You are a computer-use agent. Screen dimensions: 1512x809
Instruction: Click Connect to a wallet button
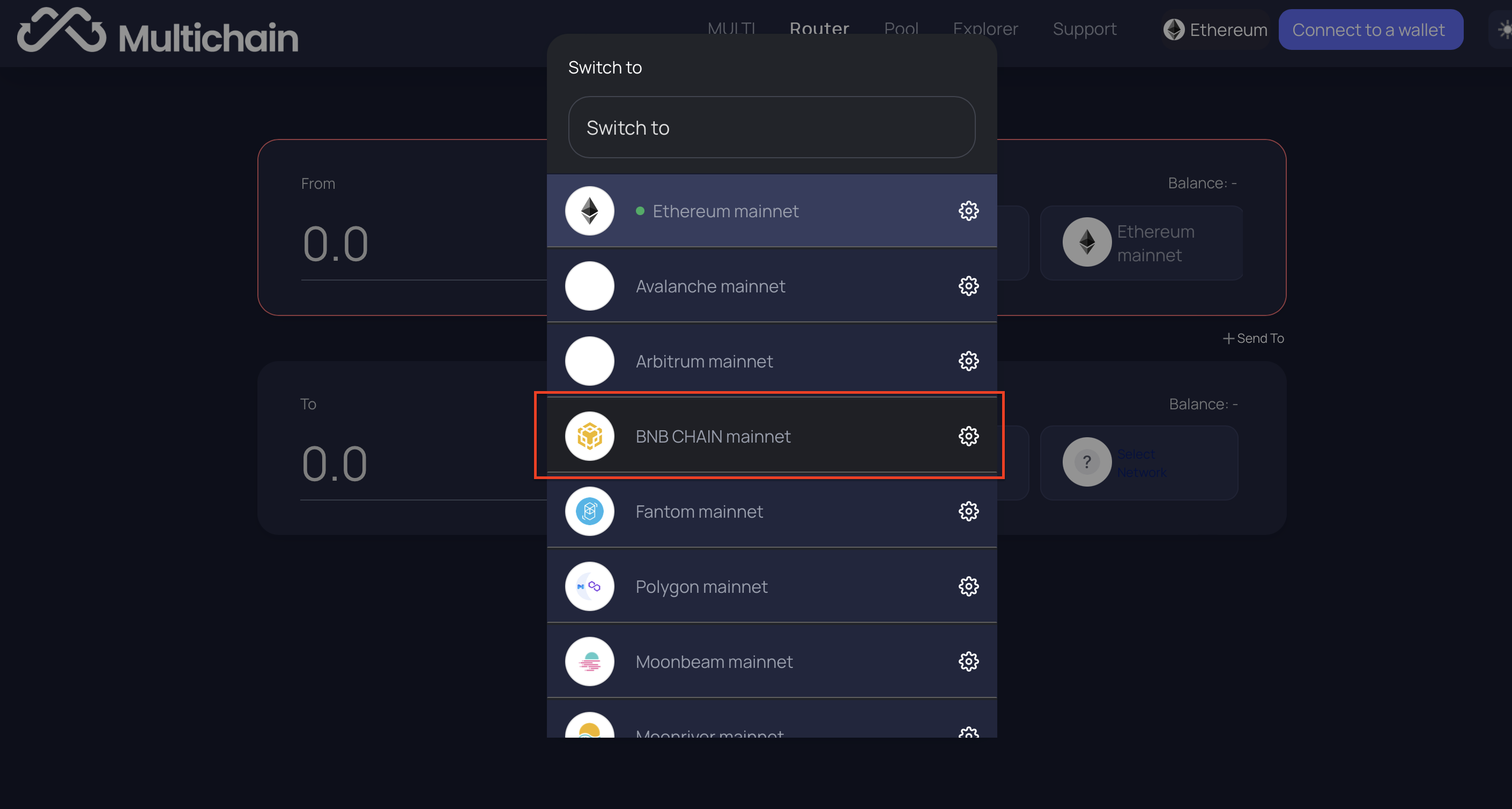1370,30
